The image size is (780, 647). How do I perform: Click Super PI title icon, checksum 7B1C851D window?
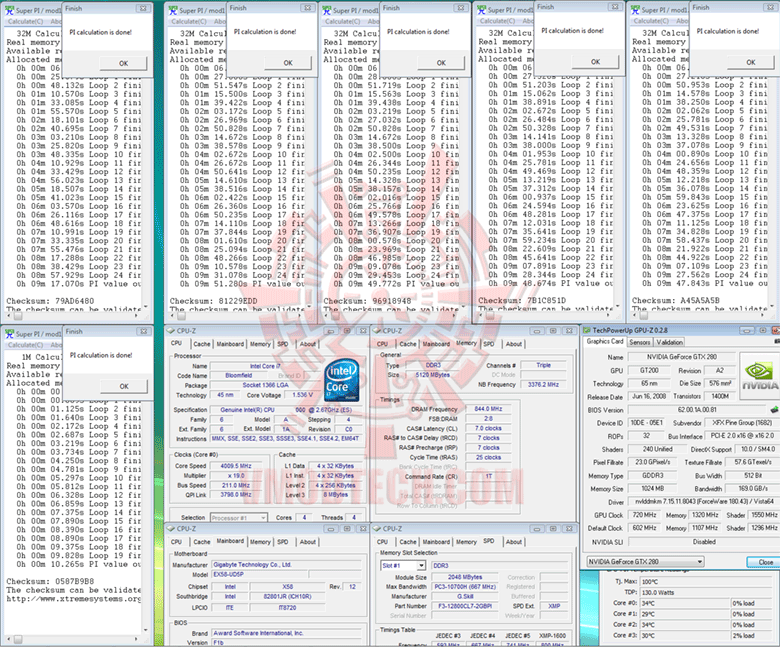[x=482, y=9]
